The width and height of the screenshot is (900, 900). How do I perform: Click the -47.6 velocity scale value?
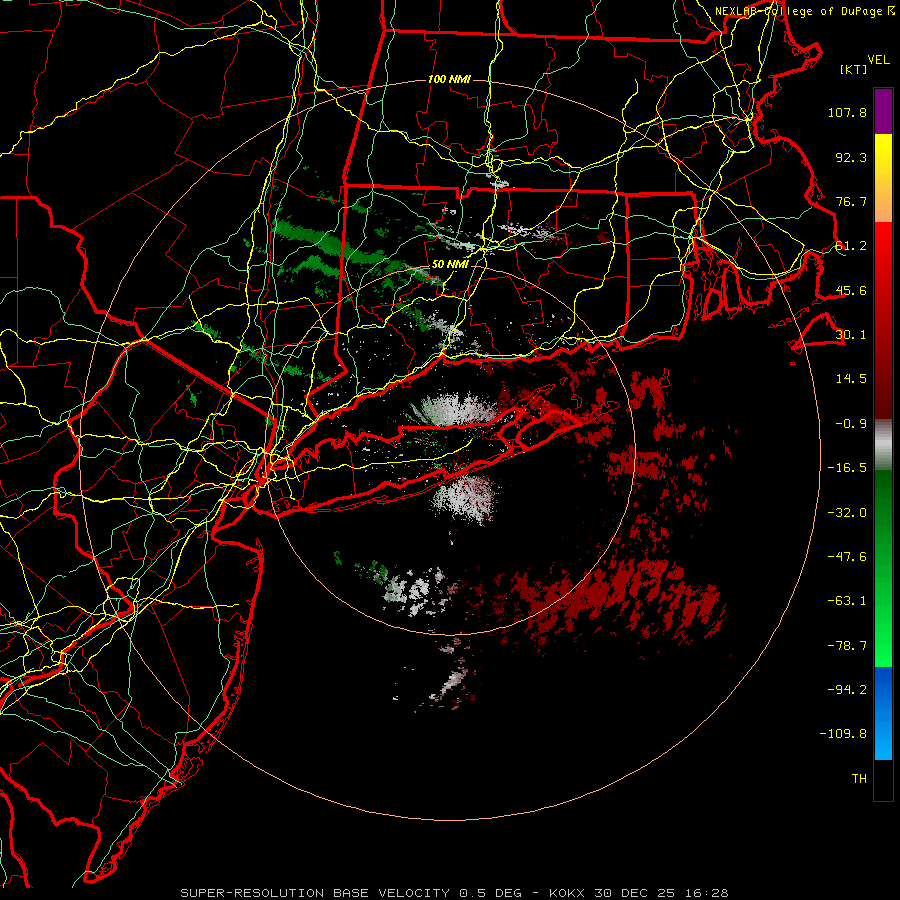click(x=847, y=557)
